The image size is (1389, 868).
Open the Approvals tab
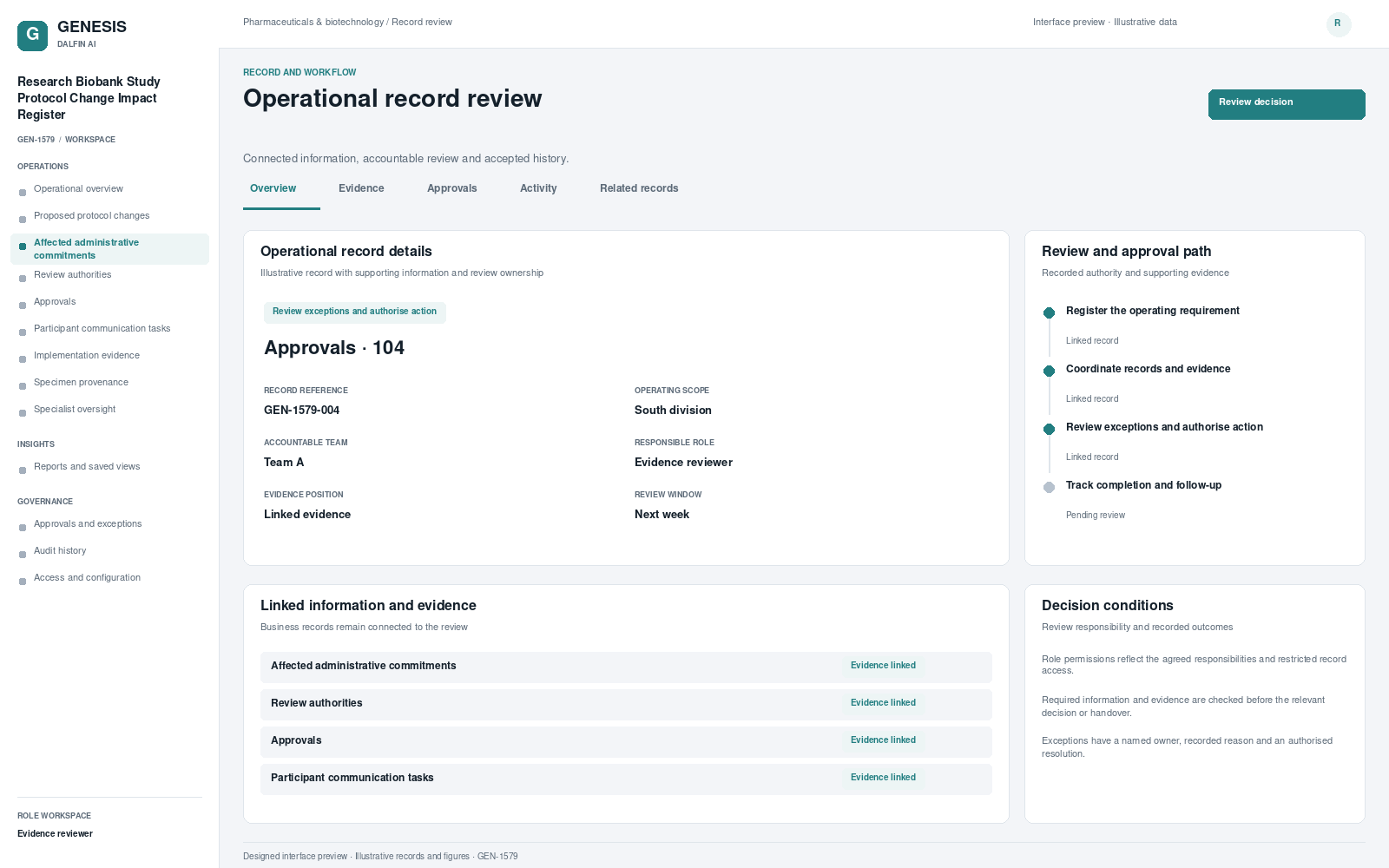[x=452, y=188]
